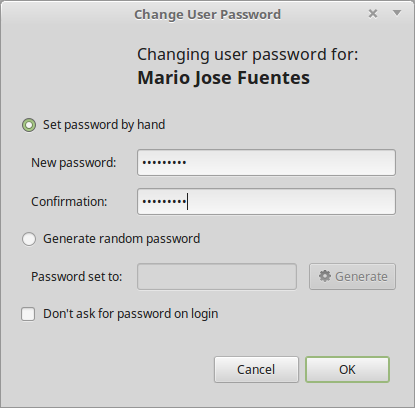This screenshot has height=408, width=415.
Task: Select the Set password by hand radio button
Action: [29, 125]
